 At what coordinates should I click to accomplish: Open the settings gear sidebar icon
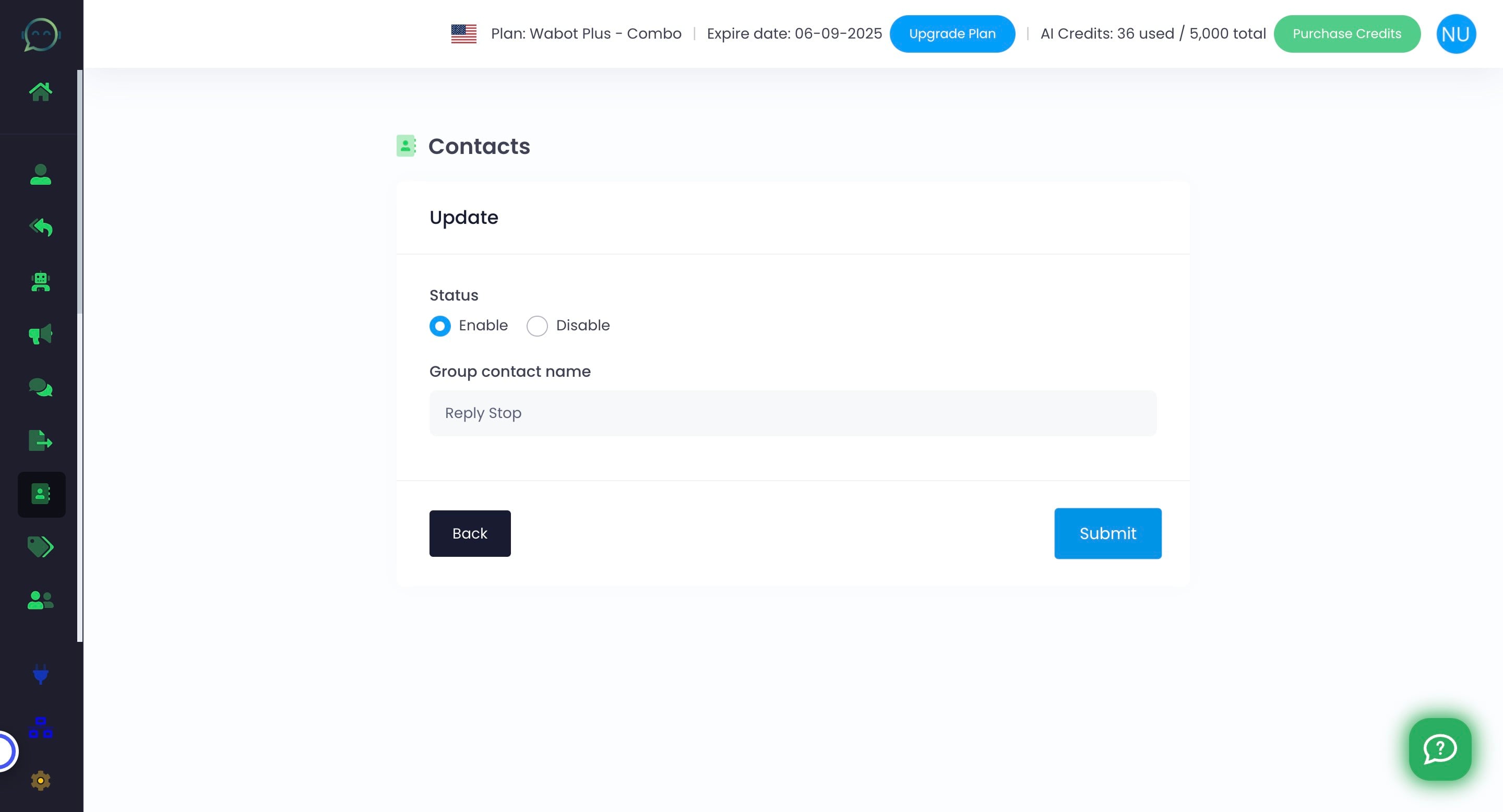coord(40,781)
